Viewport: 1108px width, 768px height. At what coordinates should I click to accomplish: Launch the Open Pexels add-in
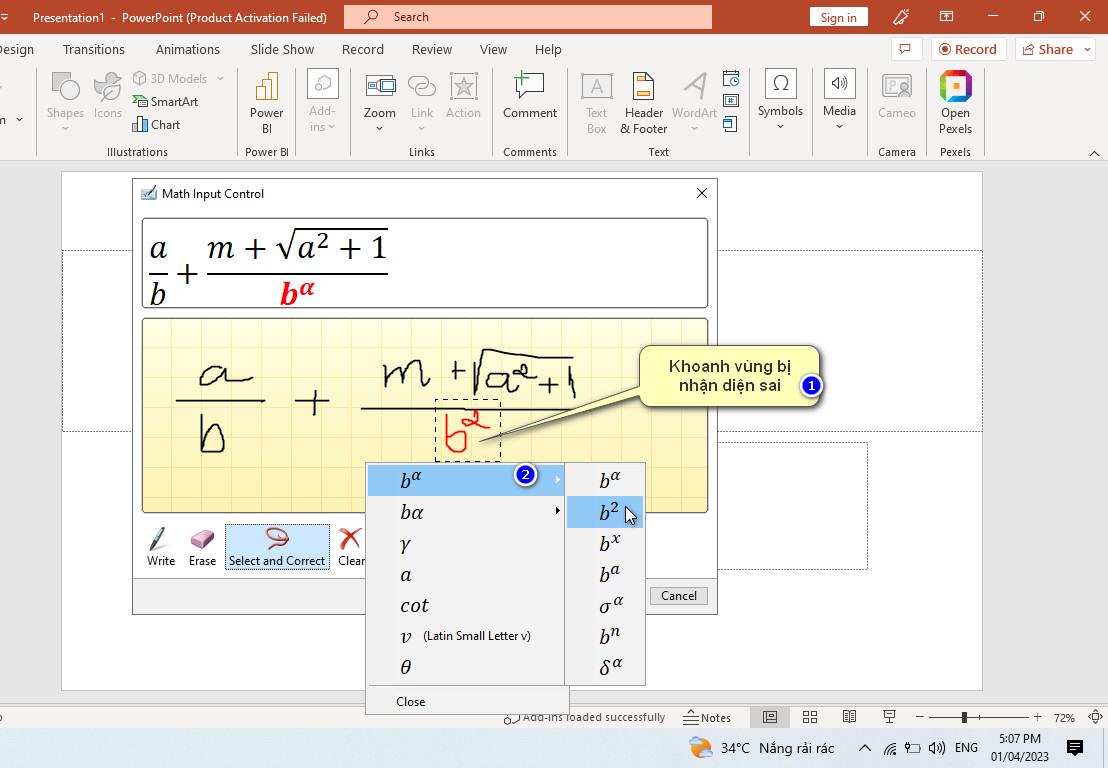tap(955, 104)
